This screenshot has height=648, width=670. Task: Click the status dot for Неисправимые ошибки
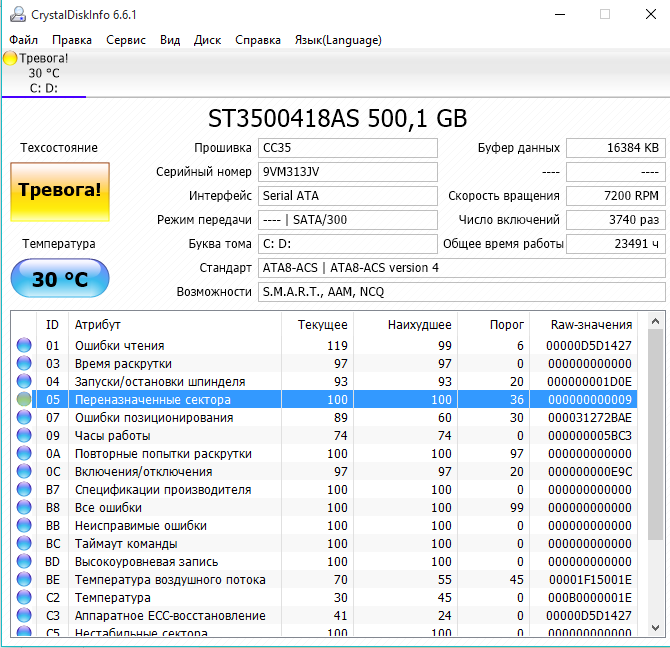(24, 525)
